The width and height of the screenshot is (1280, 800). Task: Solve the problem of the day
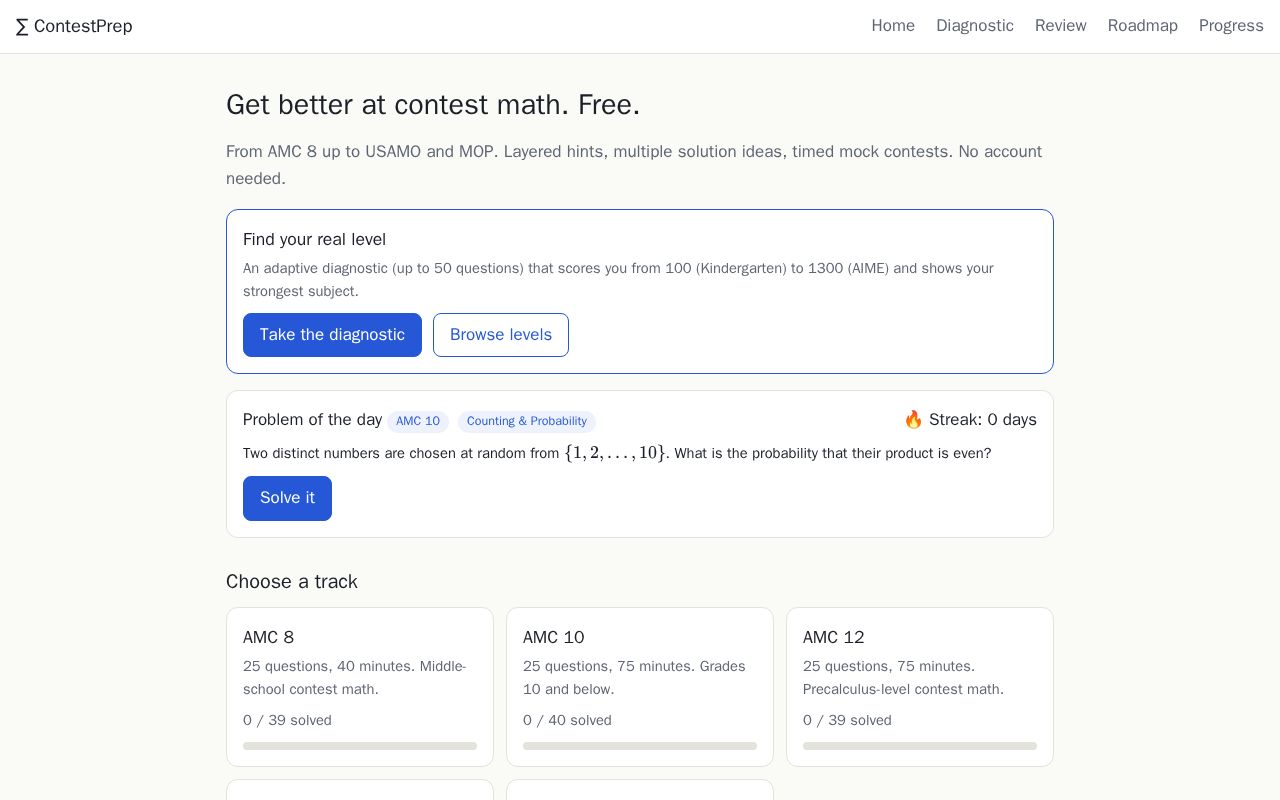287,498
